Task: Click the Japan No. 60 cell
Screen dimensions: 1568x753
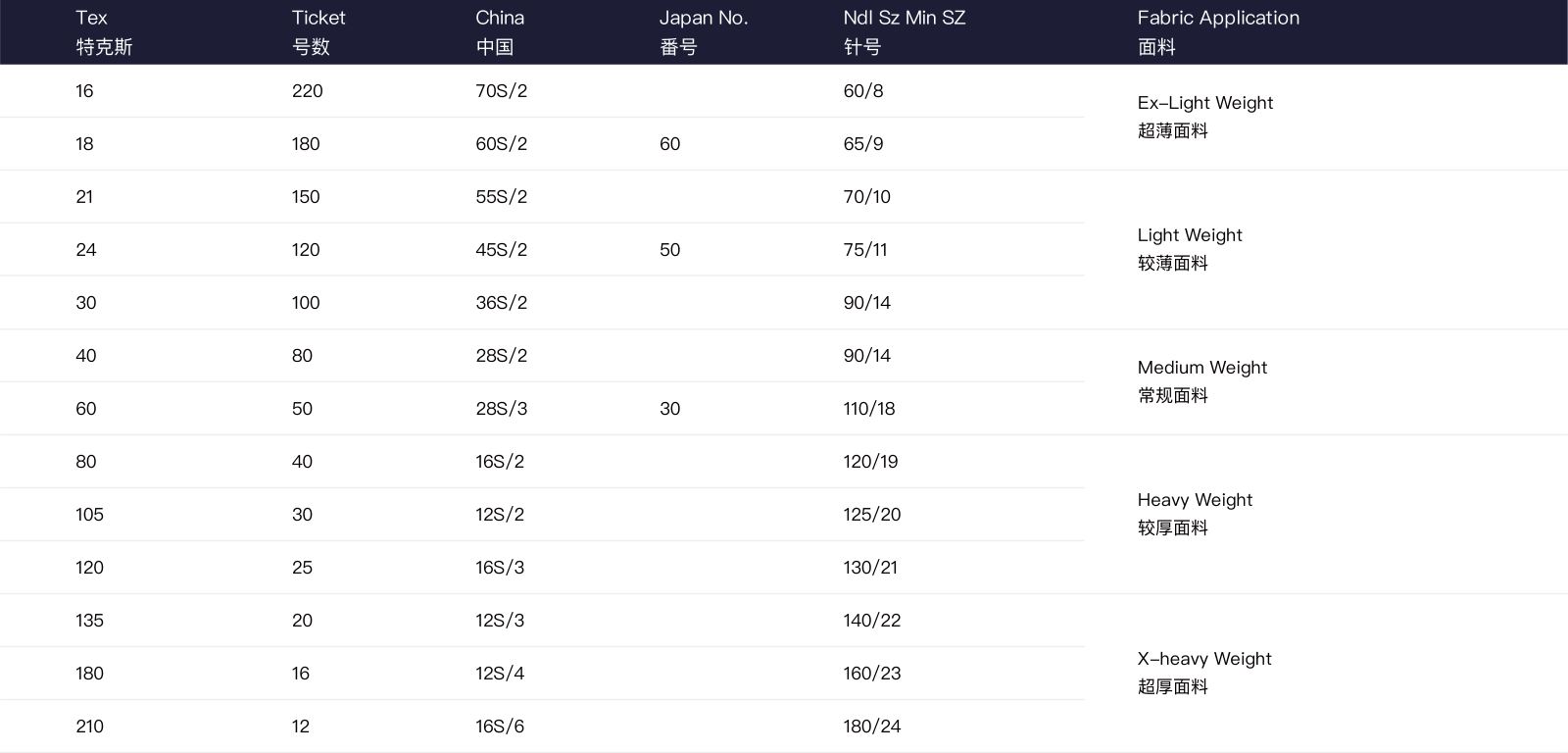Action: (x=670, y=144)
